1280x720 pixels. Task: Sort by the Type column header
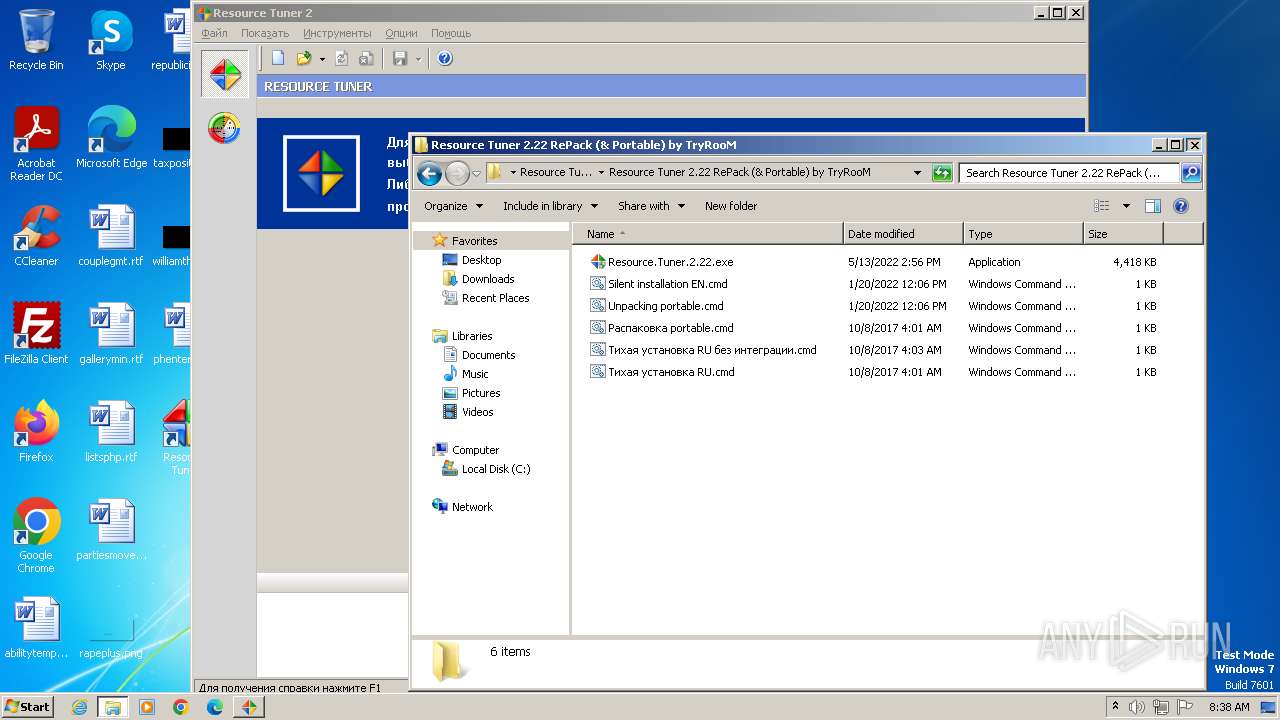pos(1023,234)
